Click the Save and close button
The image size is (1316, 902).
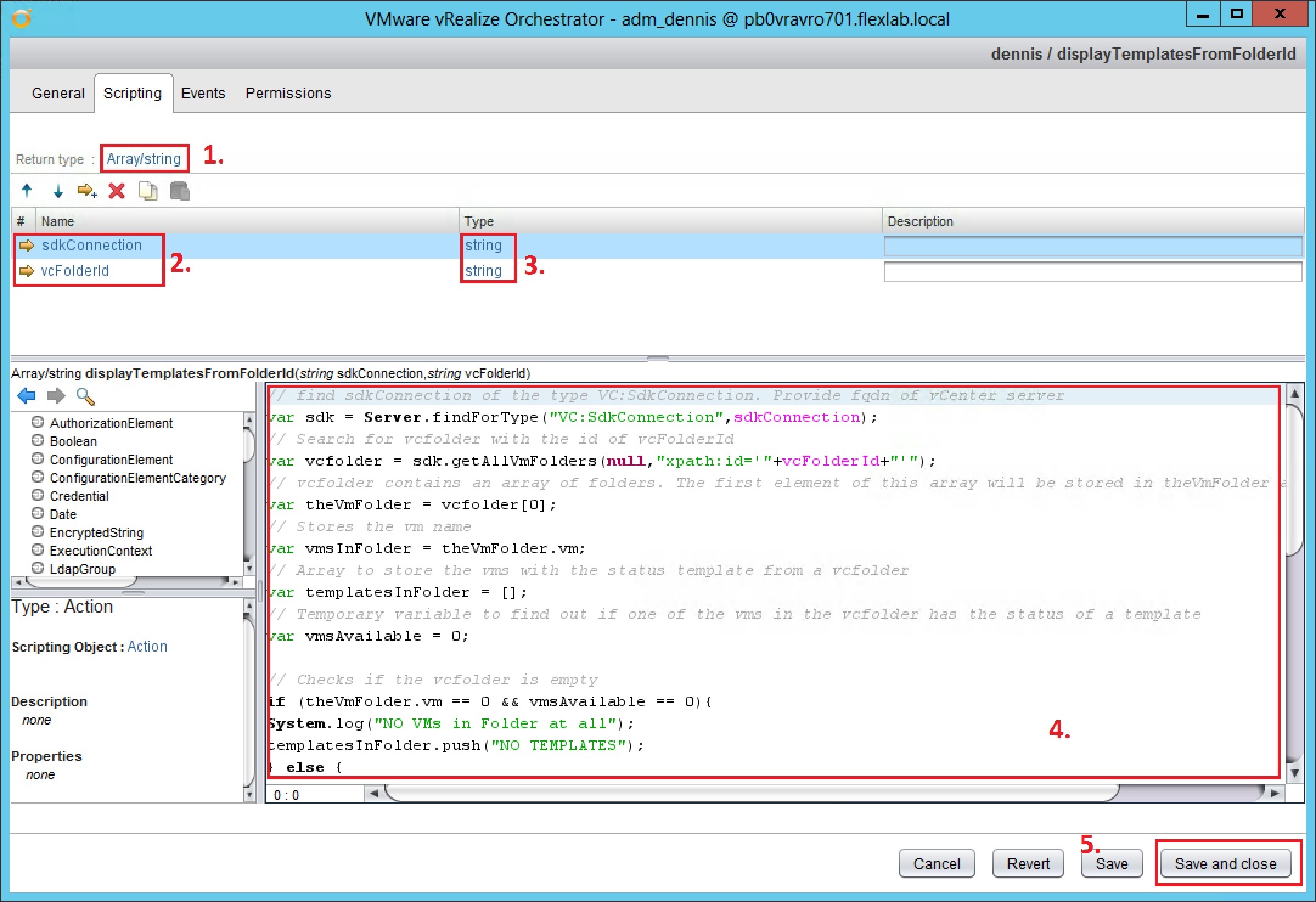(x=1225, y=864)
